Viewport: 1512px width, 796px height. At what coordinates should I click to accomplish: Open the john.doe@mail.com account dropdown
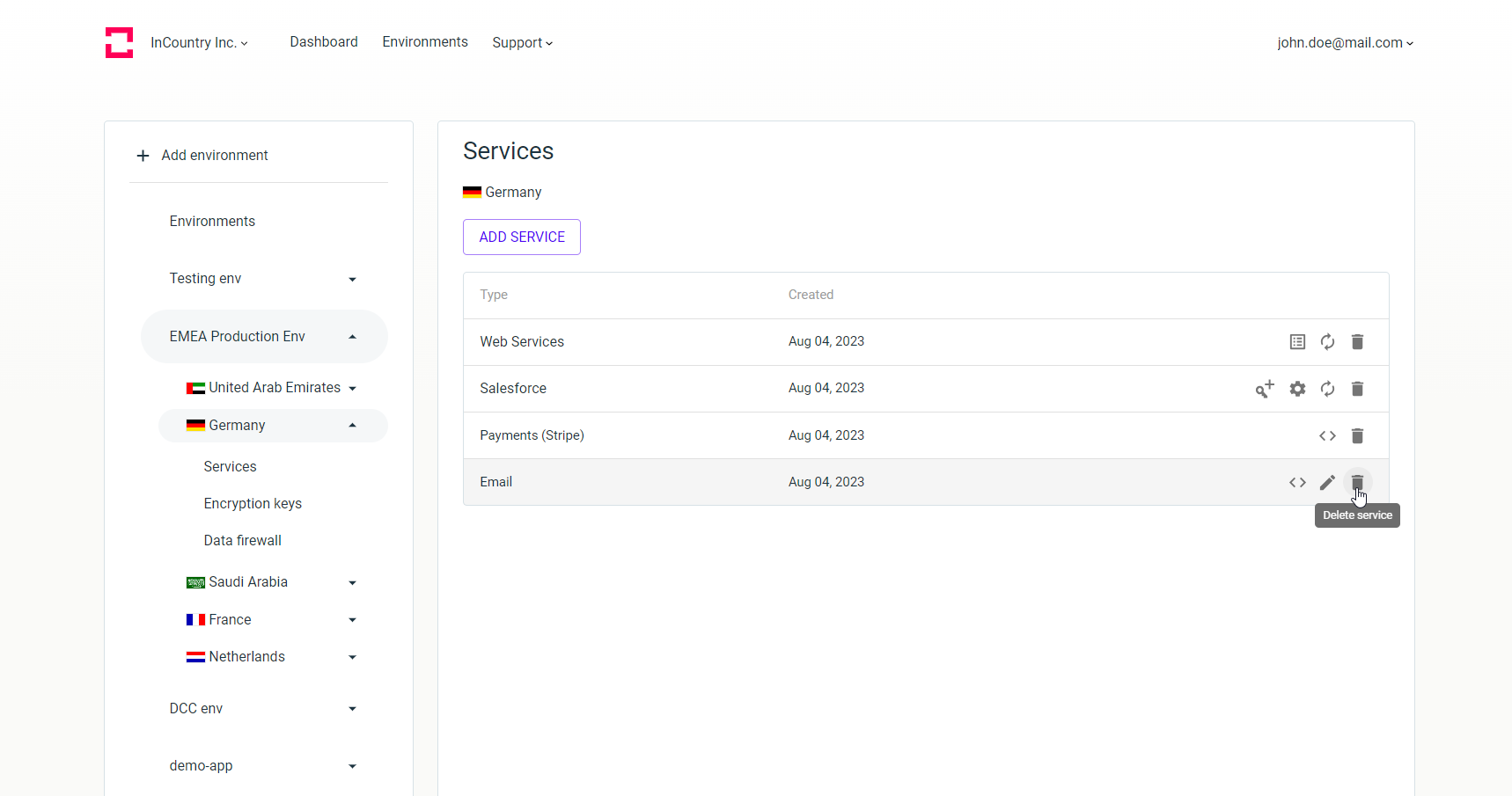[x=1345, y=42]
